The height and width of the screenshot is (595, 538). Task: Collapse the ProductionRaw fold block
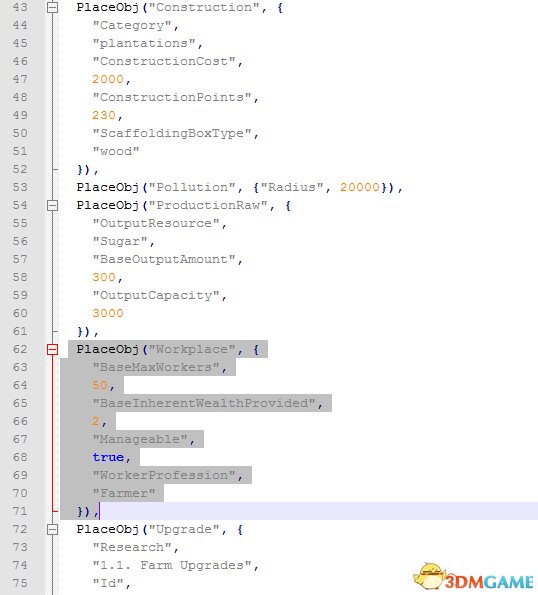(x=52, y=205)
